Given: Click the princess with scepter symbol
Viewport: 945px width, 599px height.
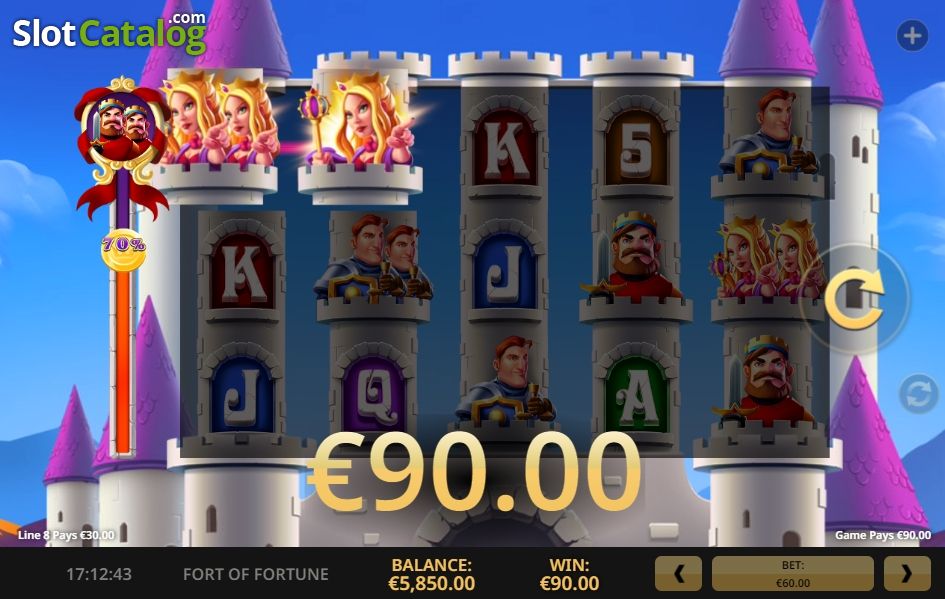Looking at the screenshot, I should coord(360,124).
